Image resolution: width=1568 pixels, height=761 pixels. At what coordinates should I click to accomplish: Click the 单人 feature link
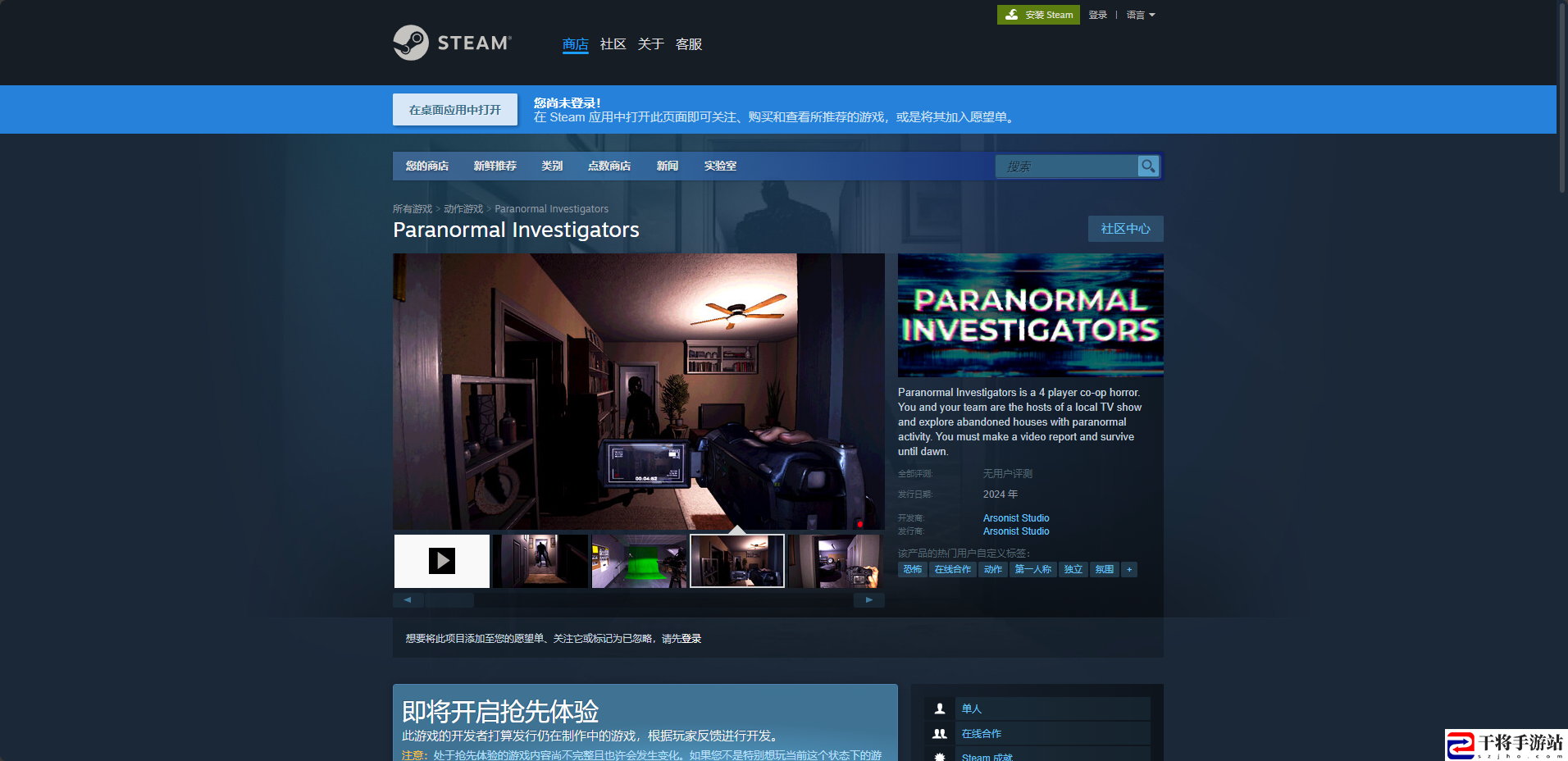972,709
